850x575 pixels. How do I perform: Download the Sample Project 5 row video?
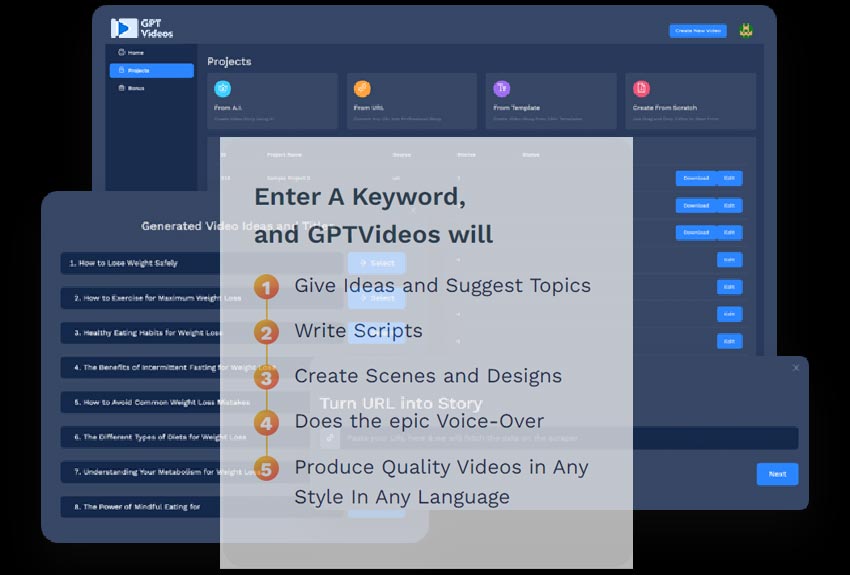pos(696,178)
